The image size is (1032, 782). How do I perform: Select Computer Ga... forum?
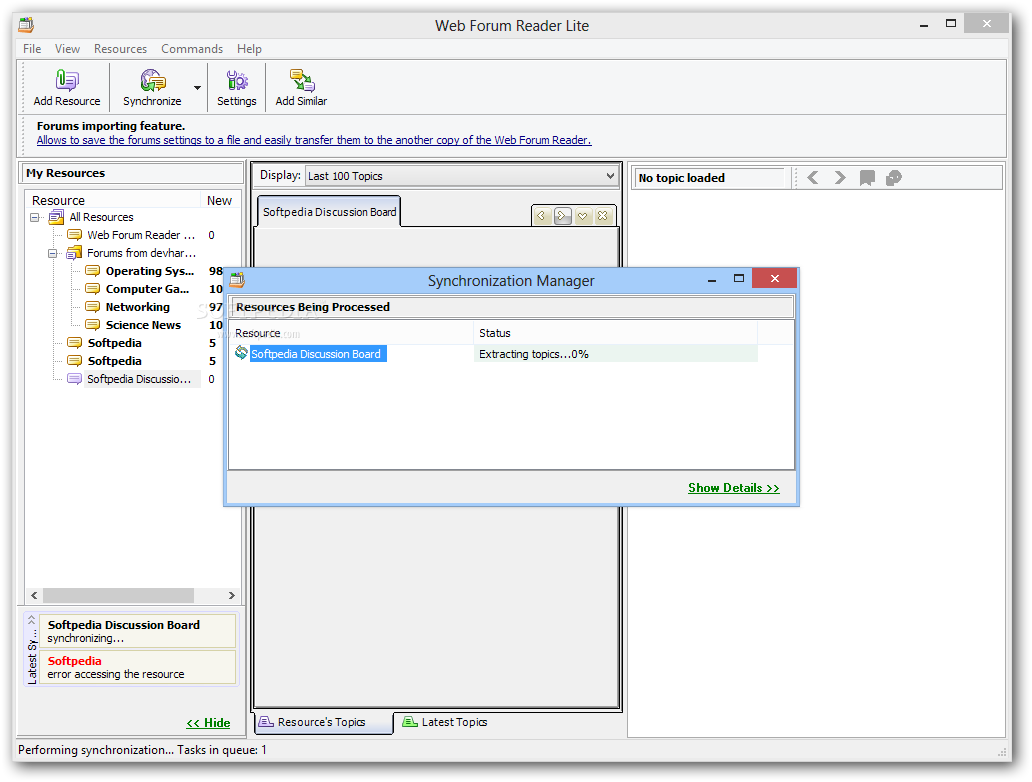coord(147,289)
